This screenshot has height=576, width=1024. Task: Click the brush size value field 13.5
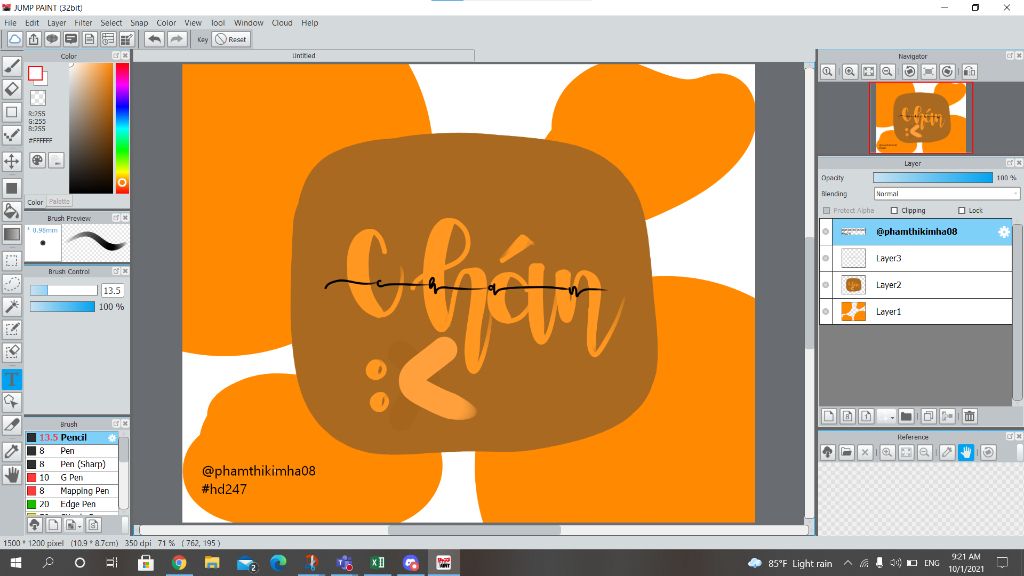(112, 291)
